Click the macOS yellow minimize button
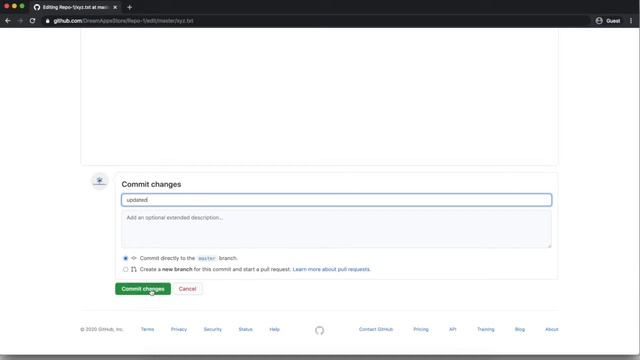The image size is (640, 360). tap(14, 6)
